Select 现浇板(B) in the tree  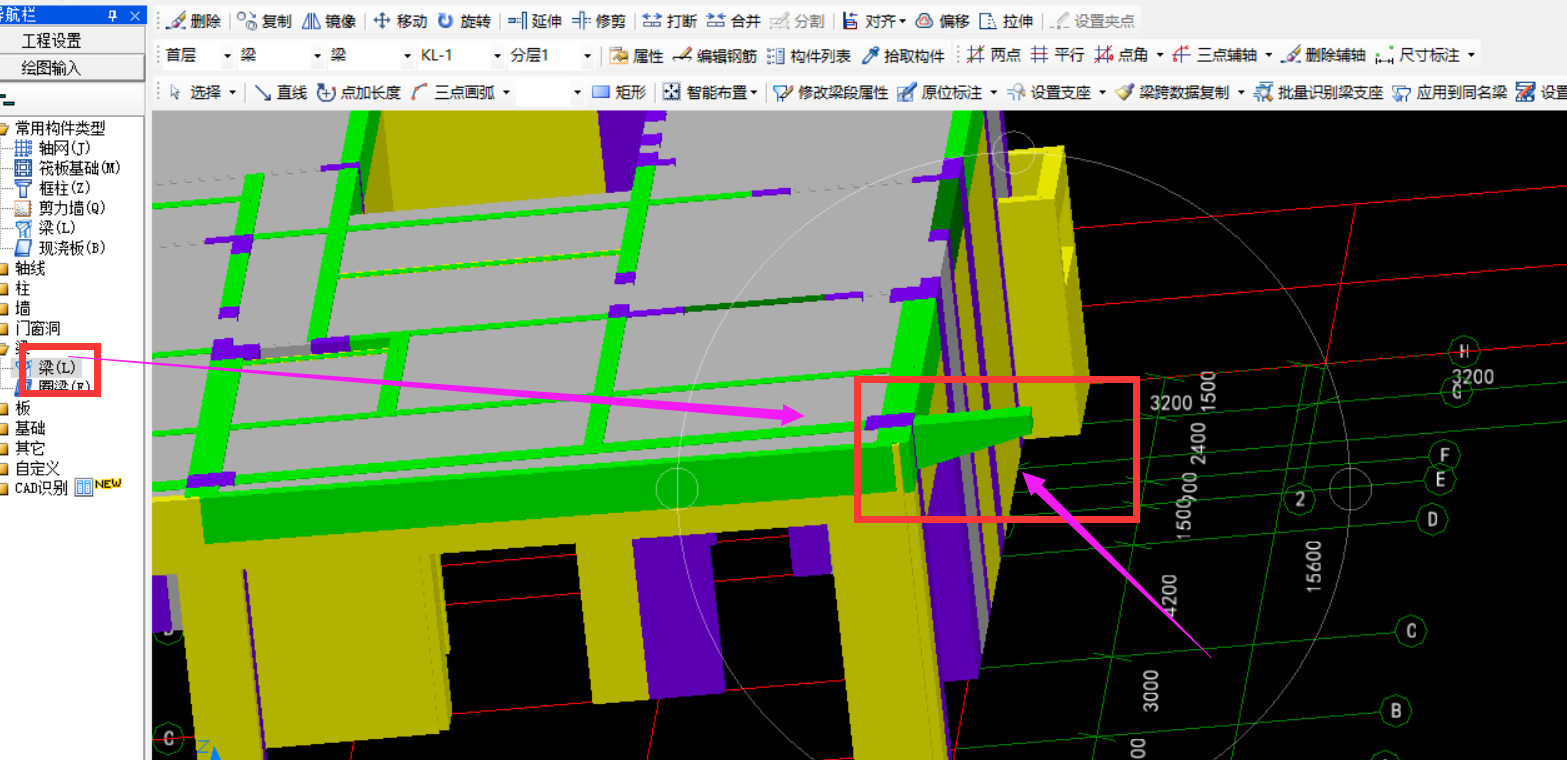pyautogui.click(x=61, y=248)
